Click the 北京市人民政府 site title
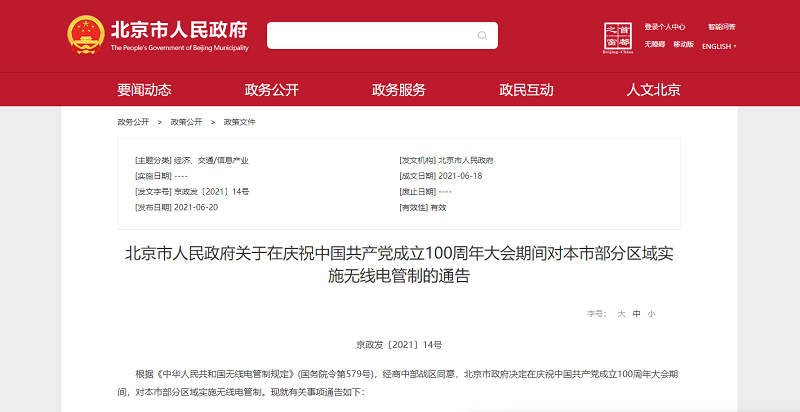The height and width of the screenshot is (412, 800). coord(180,30)
